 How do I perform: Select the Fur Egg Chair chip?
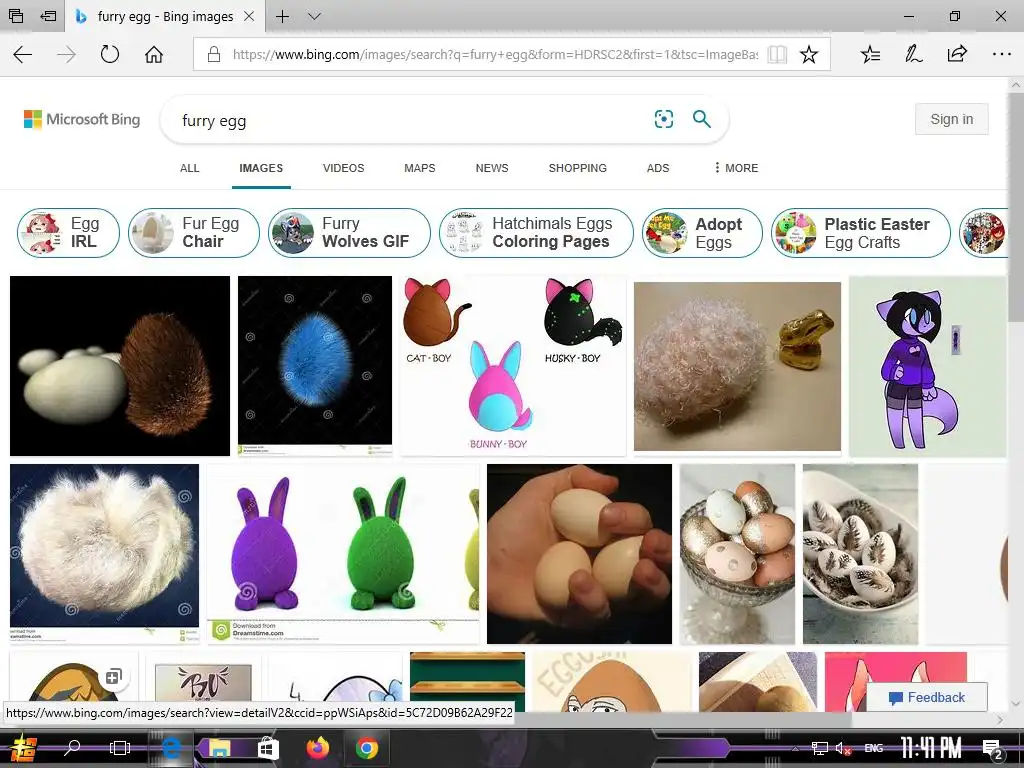pos(194,232)
